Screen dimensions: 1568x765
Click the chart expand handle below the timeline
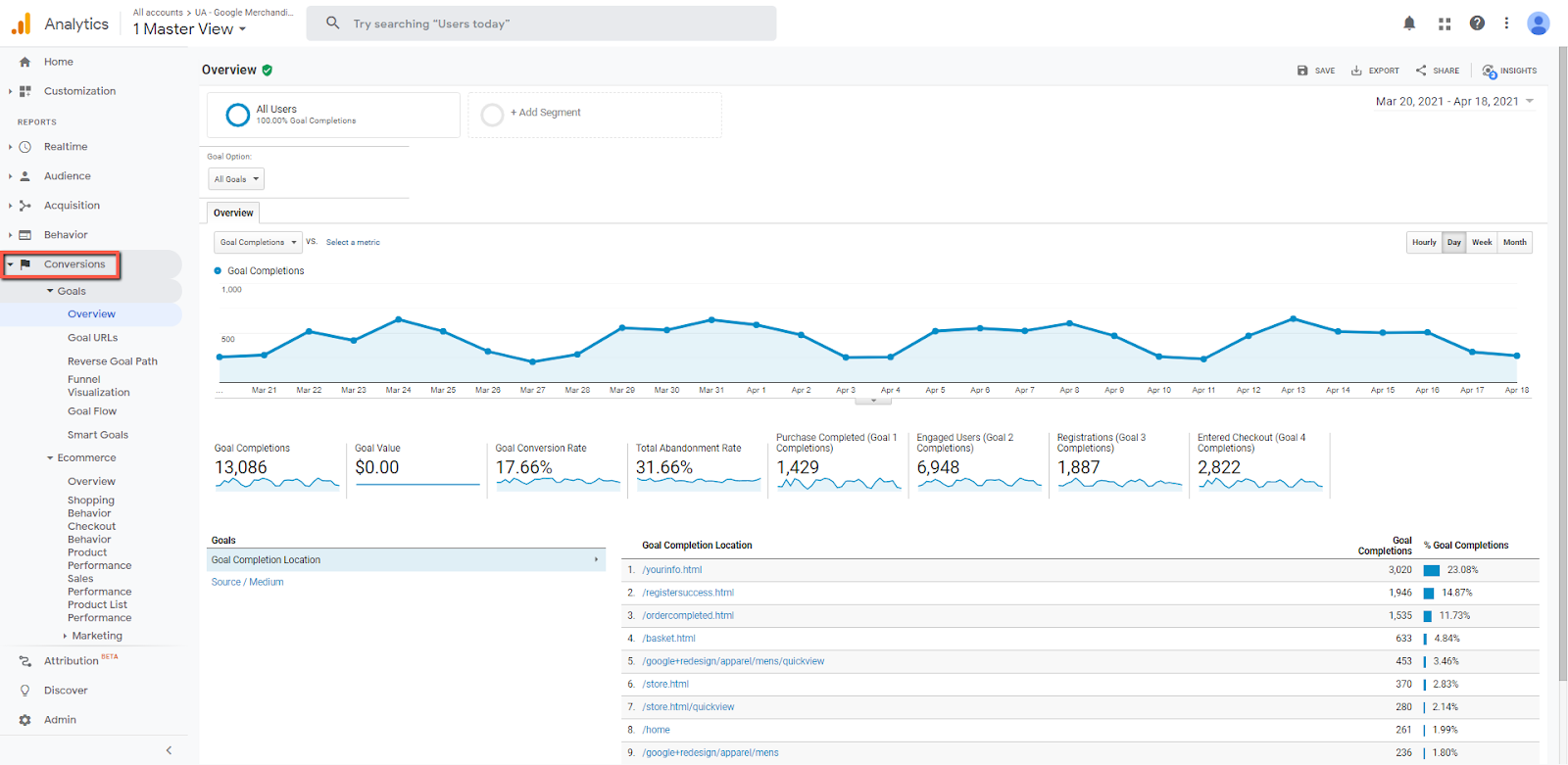tap(873, 401)
